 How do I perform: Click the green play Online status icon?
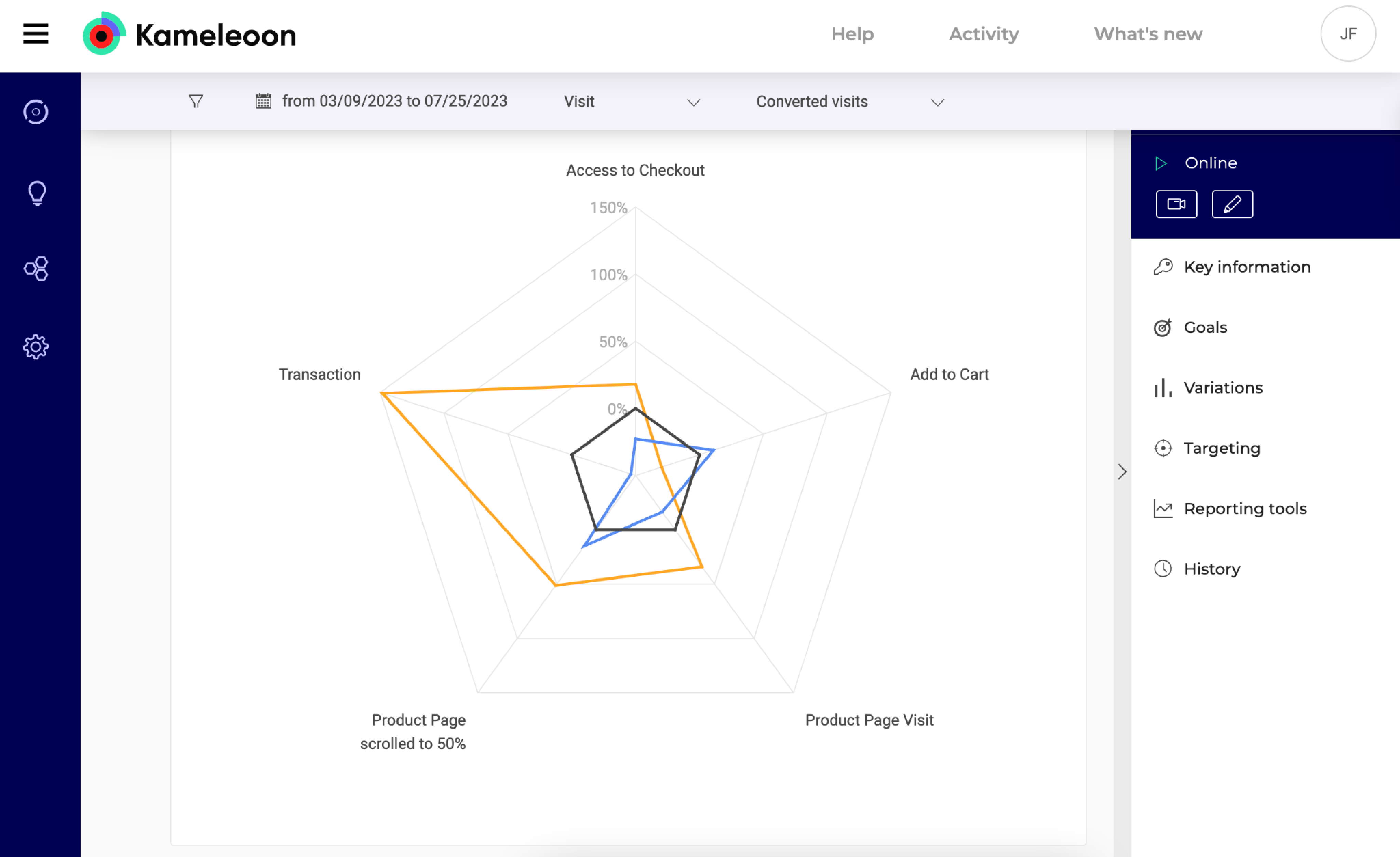(1161, 164)
